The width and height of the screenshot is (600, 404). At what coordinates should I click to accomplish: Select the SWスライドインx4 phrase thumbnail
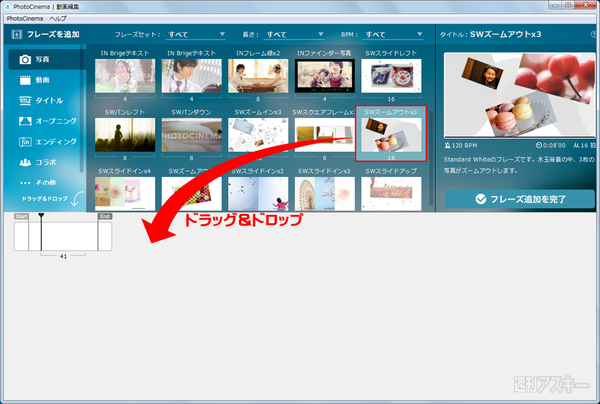pos(125,194)
